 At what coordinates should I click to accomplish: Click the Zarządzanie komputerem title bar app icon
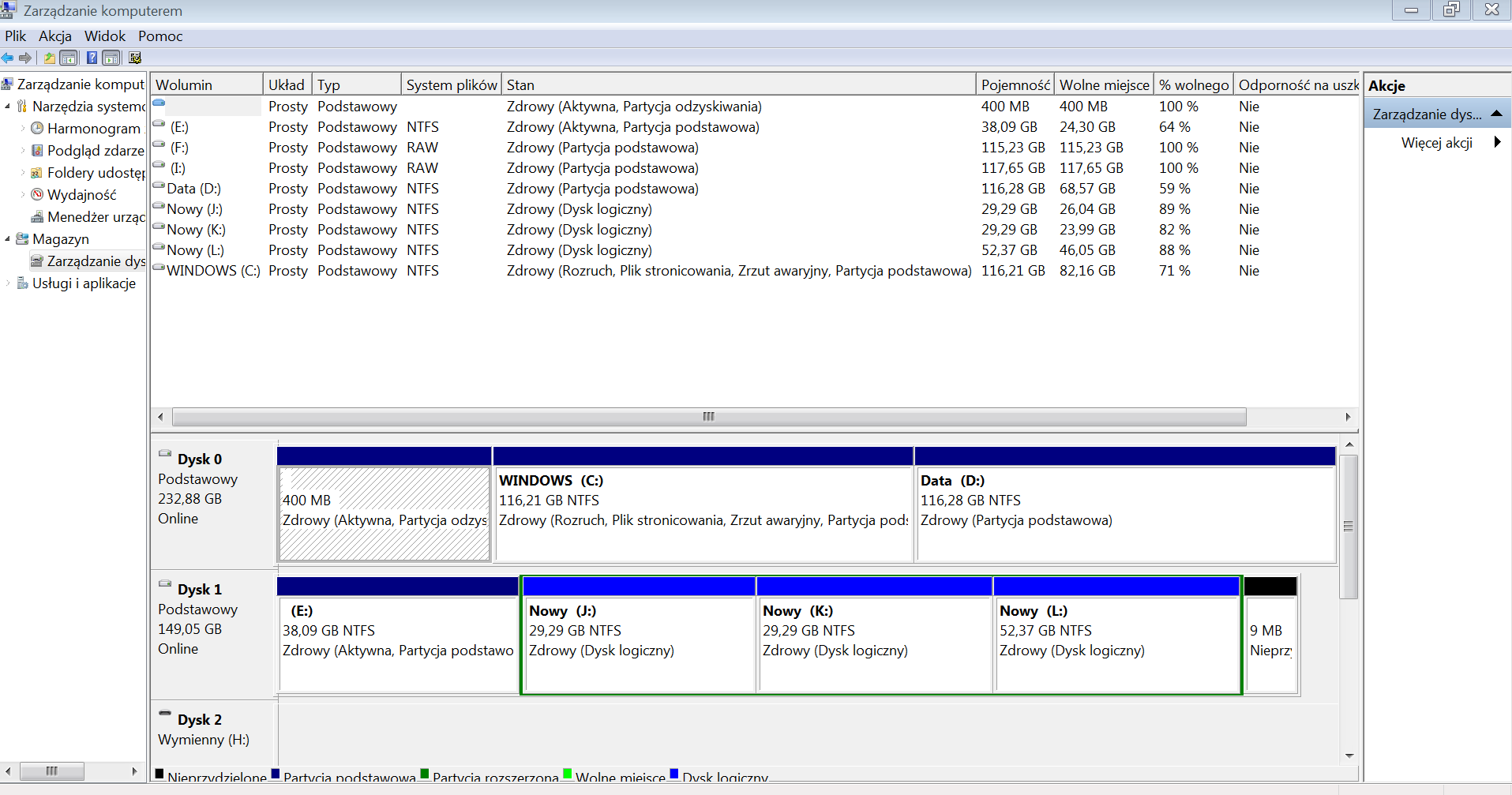[x=8, y=9]
